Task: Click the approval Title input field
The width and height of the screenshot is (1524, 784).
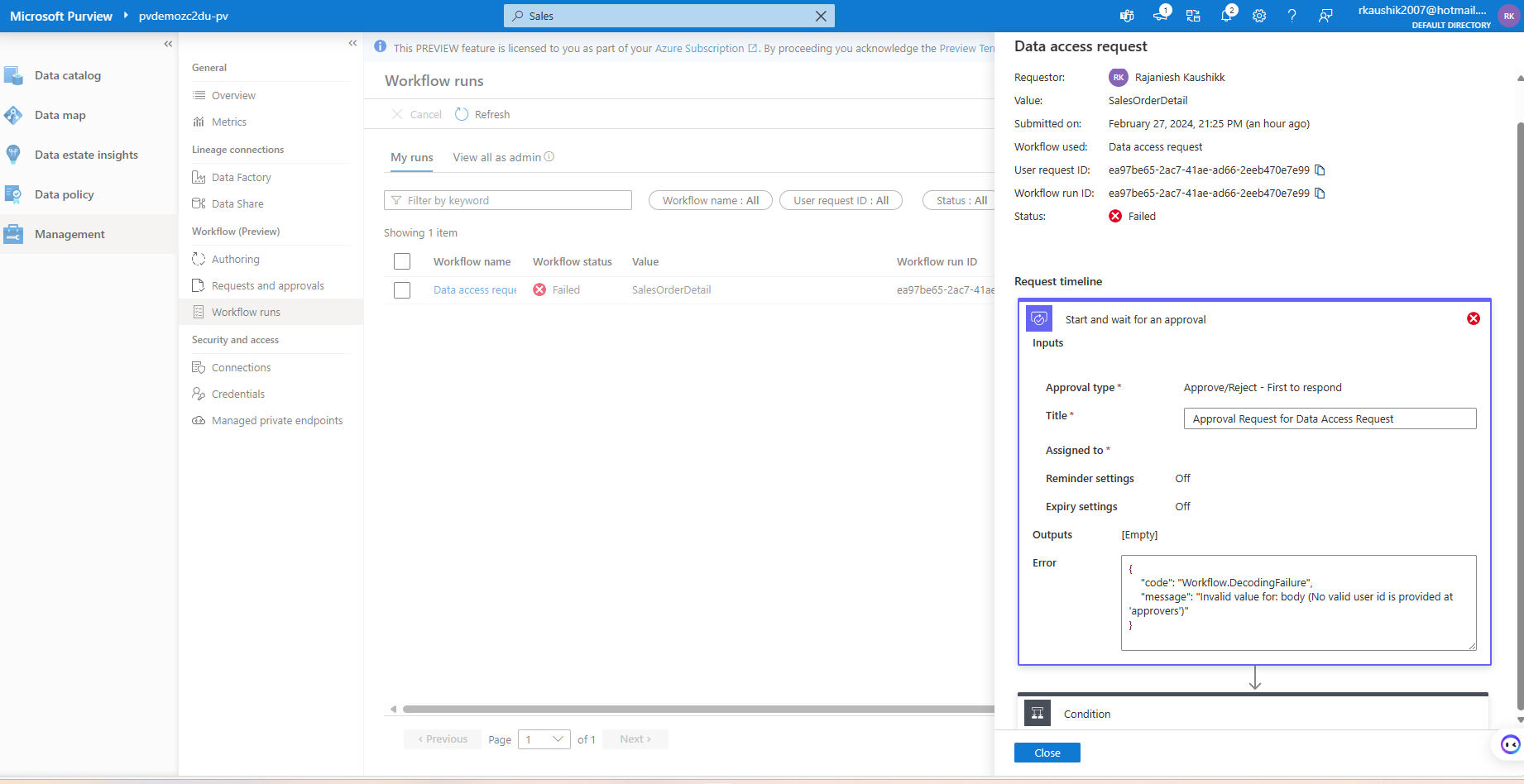Action: [x=1330, y=418]
